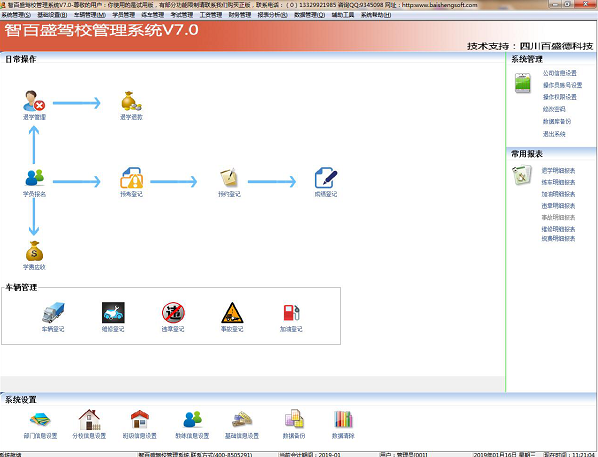Open the 考试管理 menu
The height and width of the screenshot is (457, 598).
pos(182,15)
